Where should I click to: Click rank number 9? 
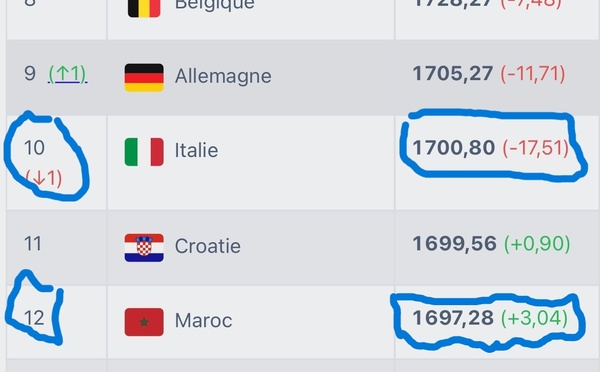(30, 73)
